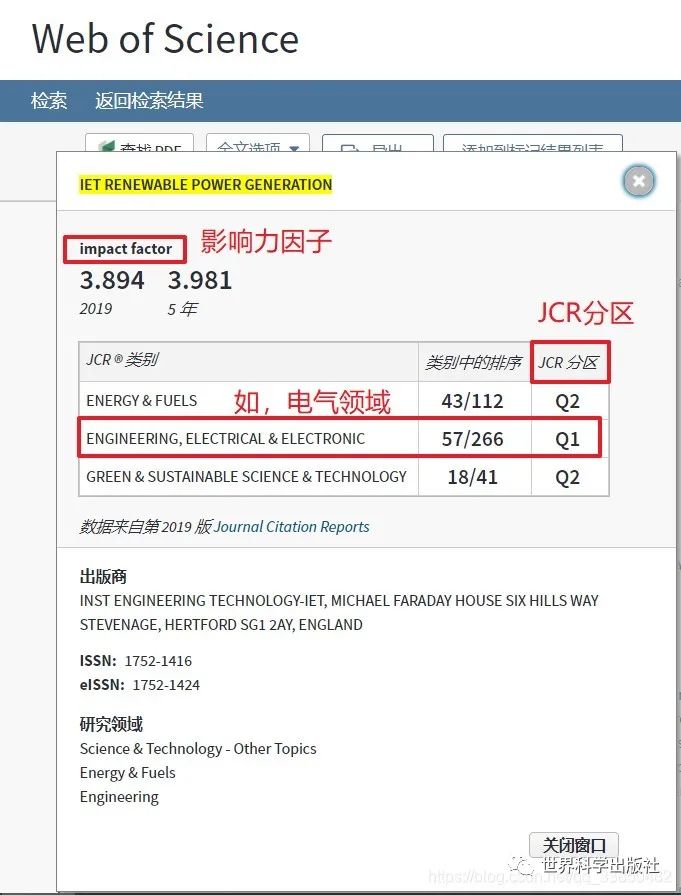This screenshot has width=681, height=895.
Task: Click the 添加到标记结果列表 button
Action: pyautogui.click(x=532, y=143)
